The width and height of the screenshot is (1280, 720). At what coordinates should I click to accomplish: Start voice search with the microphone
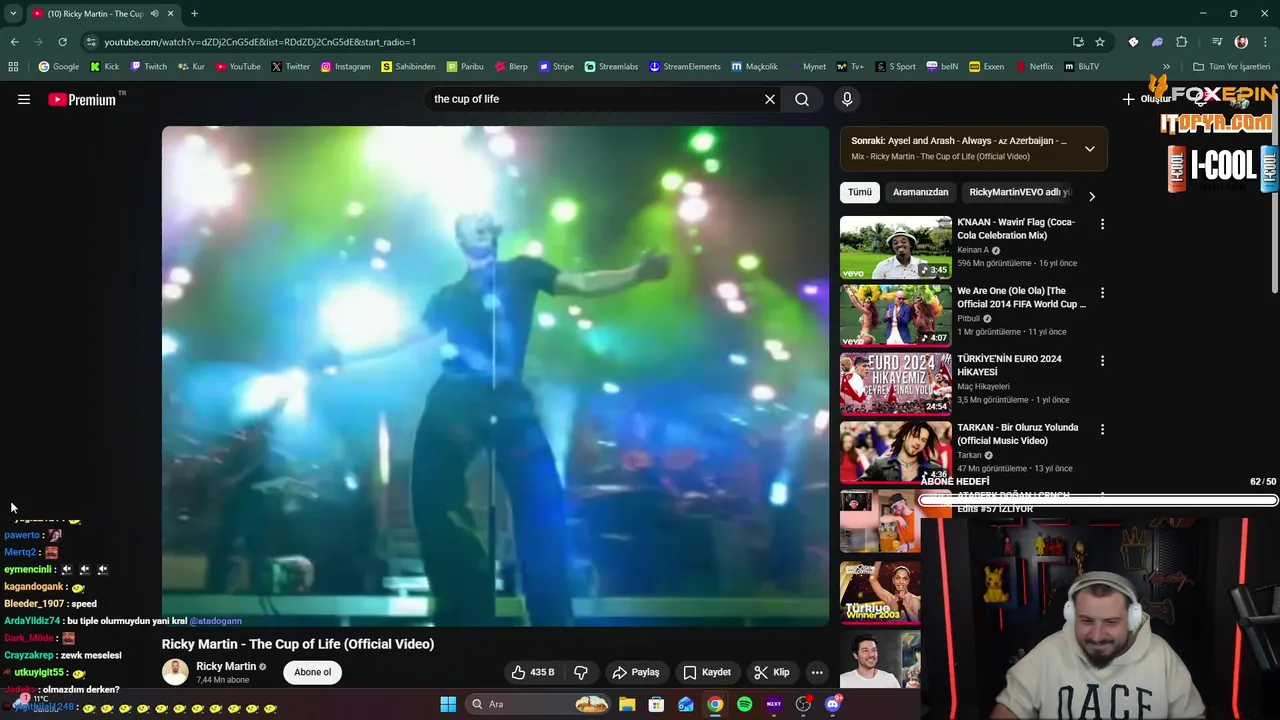tap(847, 99)
